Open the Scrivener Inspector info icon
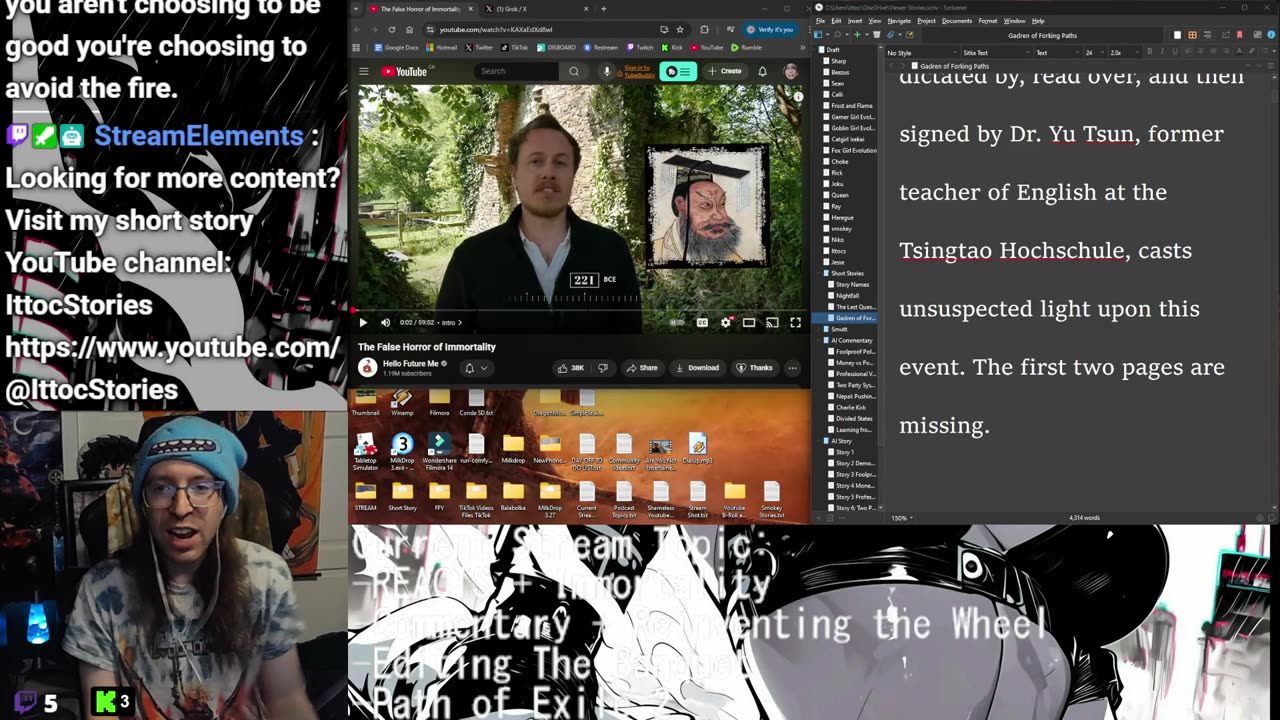Image resolution: width=1280 pixels, height=720 pixels. [x=1271, y=35]
